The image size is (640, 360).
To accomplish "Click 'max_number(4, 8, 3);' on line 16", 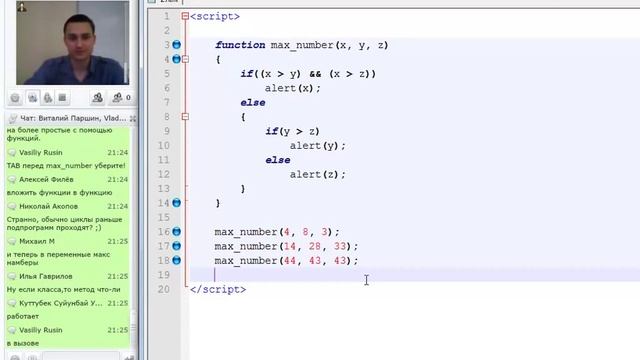I will click(x=277, y=232).
